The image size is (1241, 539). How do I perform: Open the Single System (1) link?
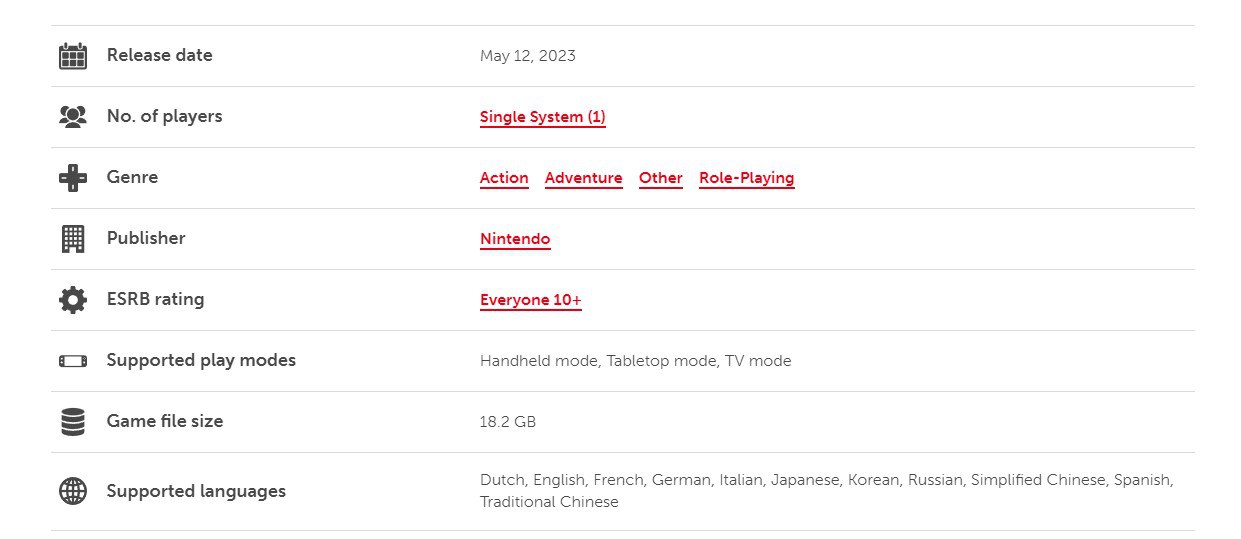(x=542, y=117)
